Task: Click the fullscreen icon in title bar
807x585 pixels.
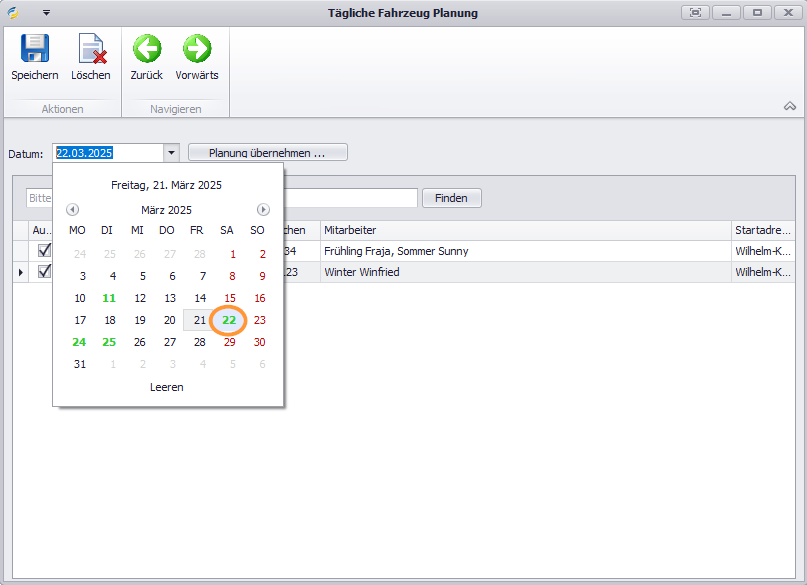Action: [695, 13]
